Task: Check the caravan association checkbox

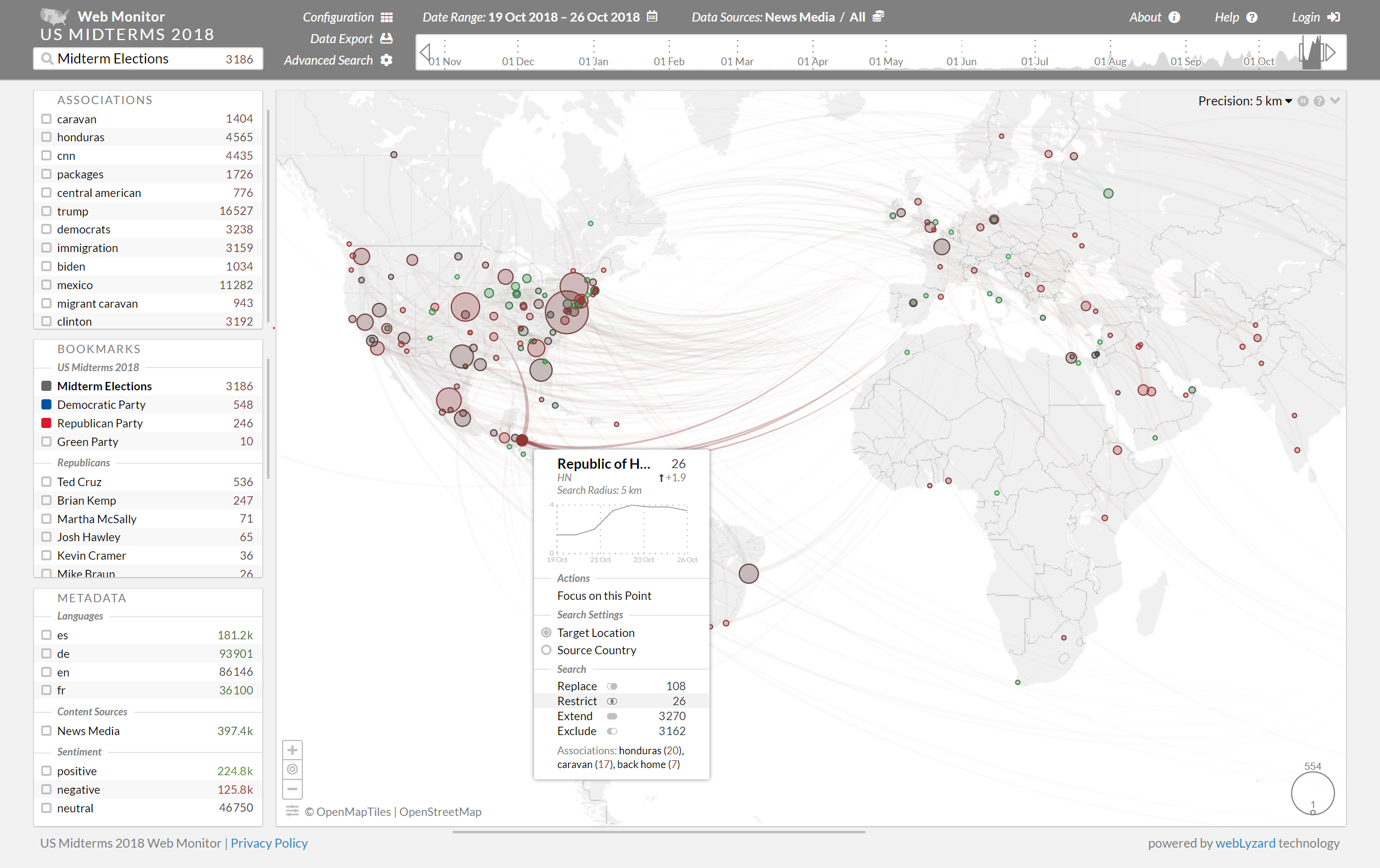Action: point(46,119)
